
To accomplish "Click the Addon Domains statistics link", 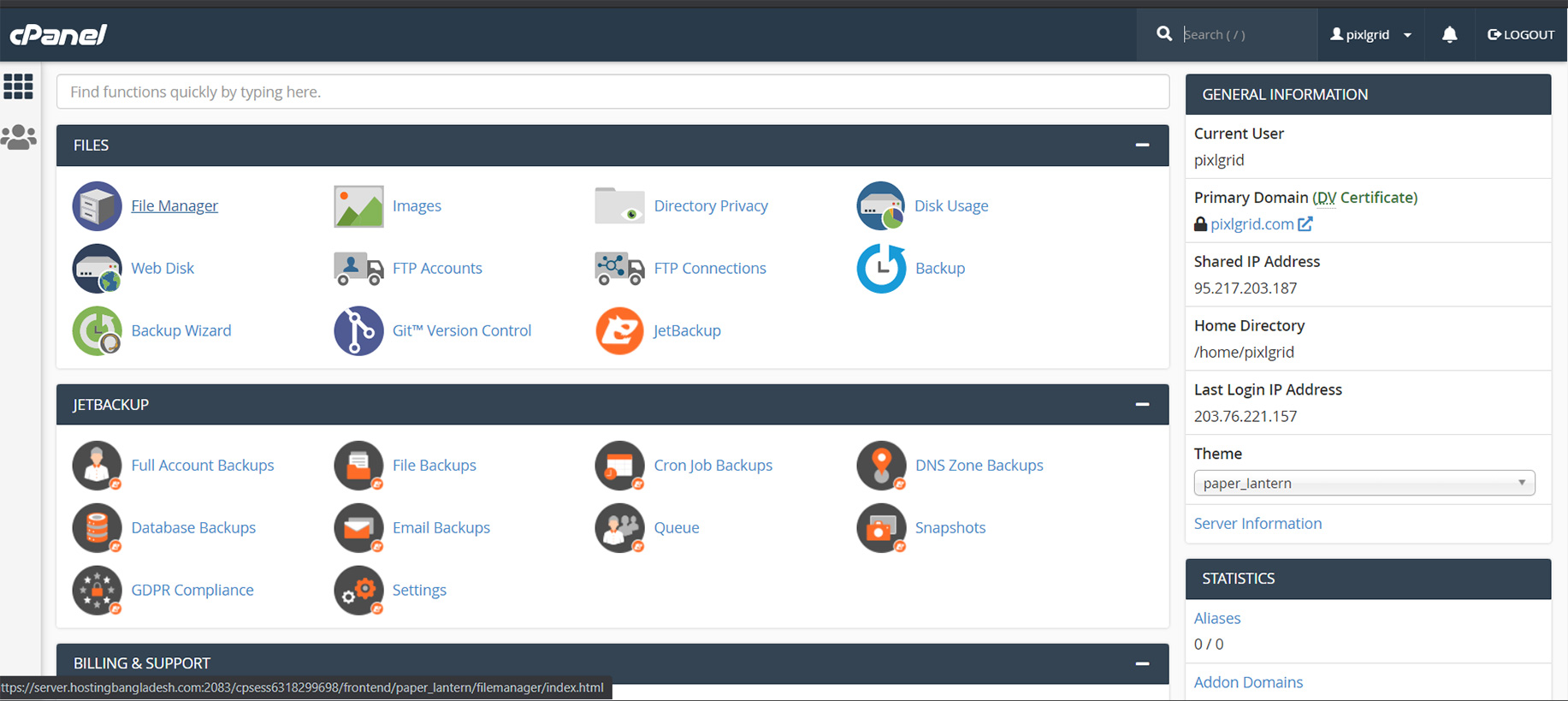I will click(x=1248, y=682).
